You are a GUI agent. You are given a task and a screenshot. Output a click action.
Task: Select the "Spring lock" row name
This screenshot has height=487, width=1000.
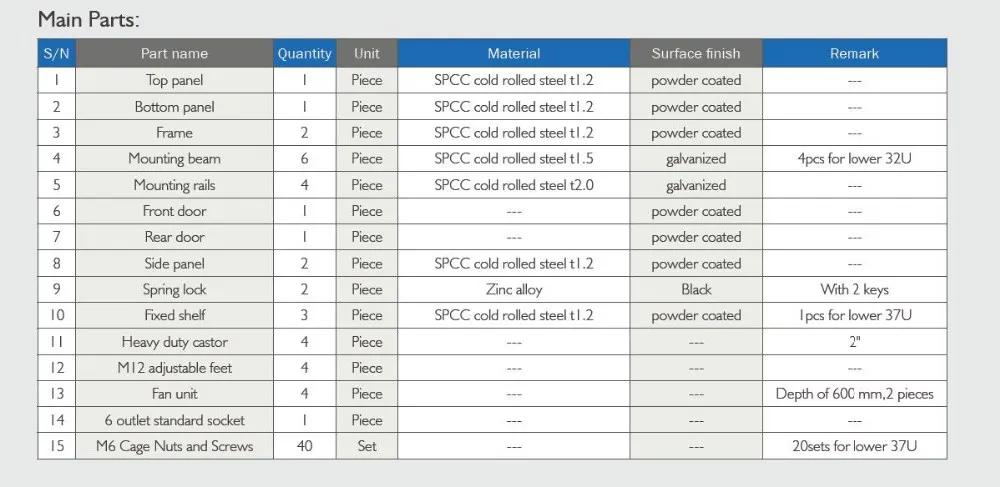point(174,289)
